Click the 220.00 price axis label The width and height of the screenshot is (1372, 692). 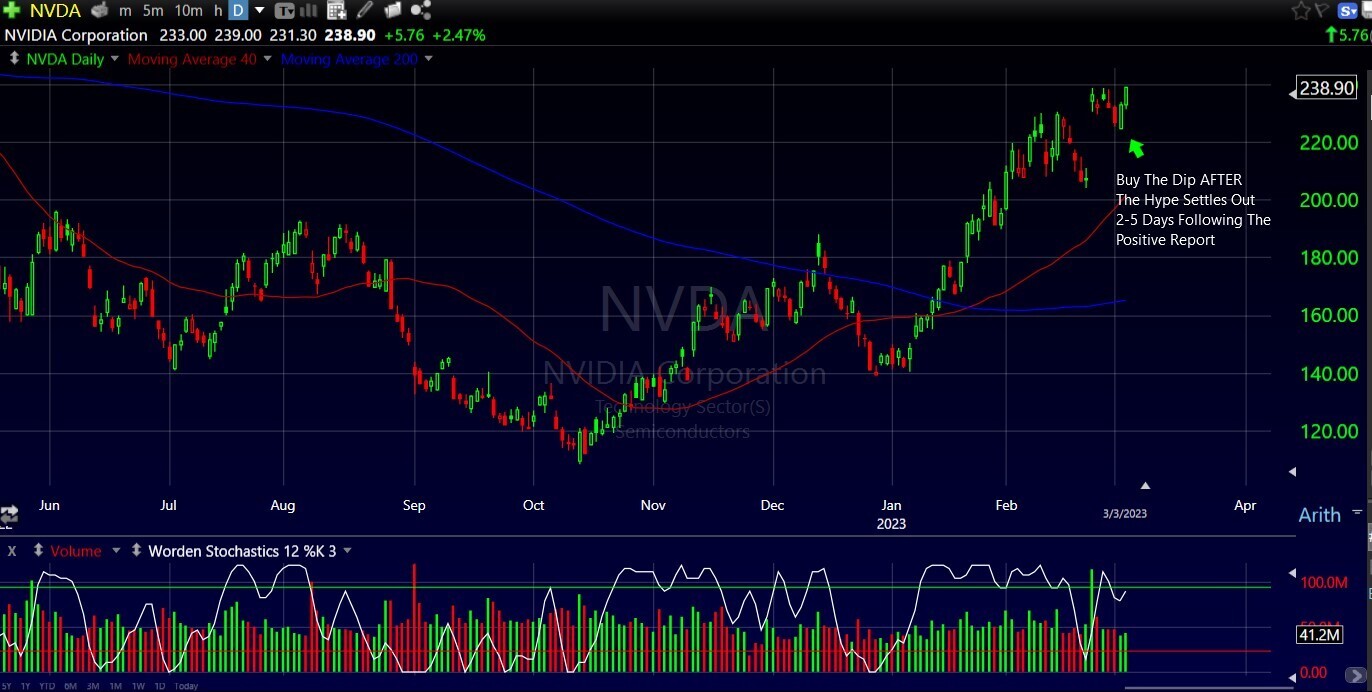[1329, 143]
